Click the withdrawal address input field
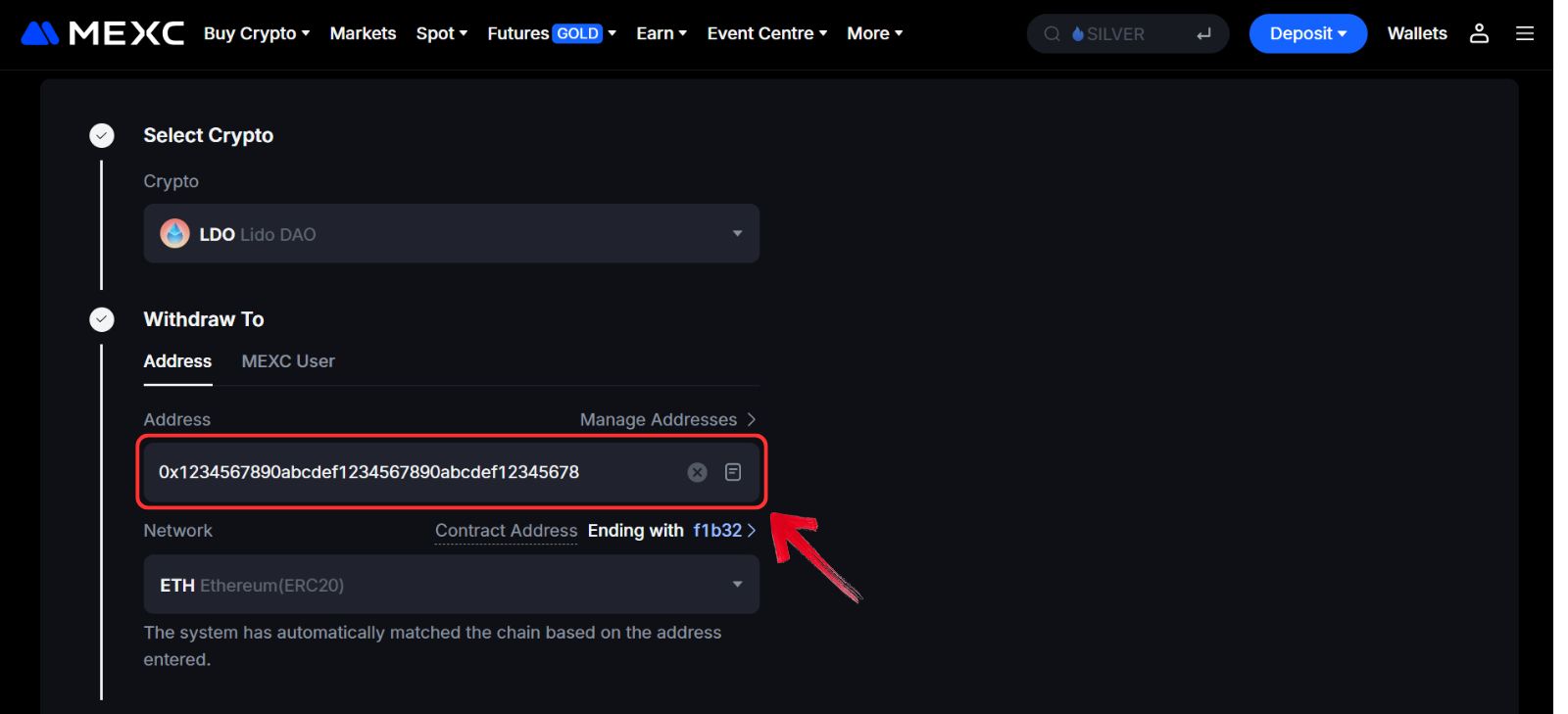Screen dimensions: 1568x714 [412, 472]
